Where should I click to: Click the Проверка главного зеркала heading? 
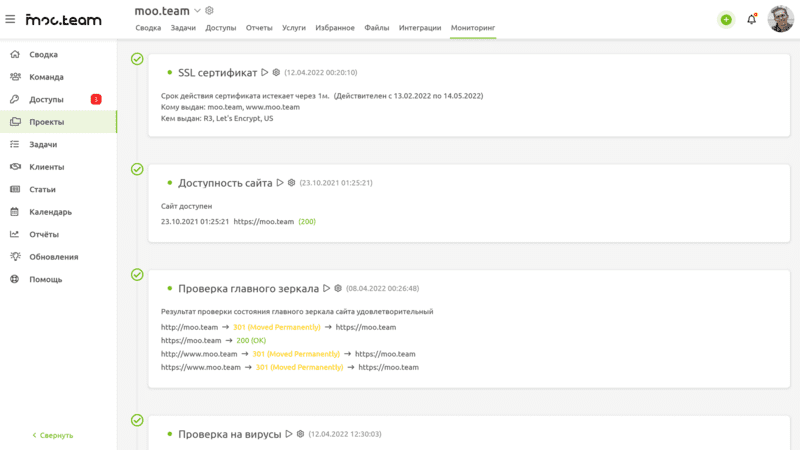(248, 289)
